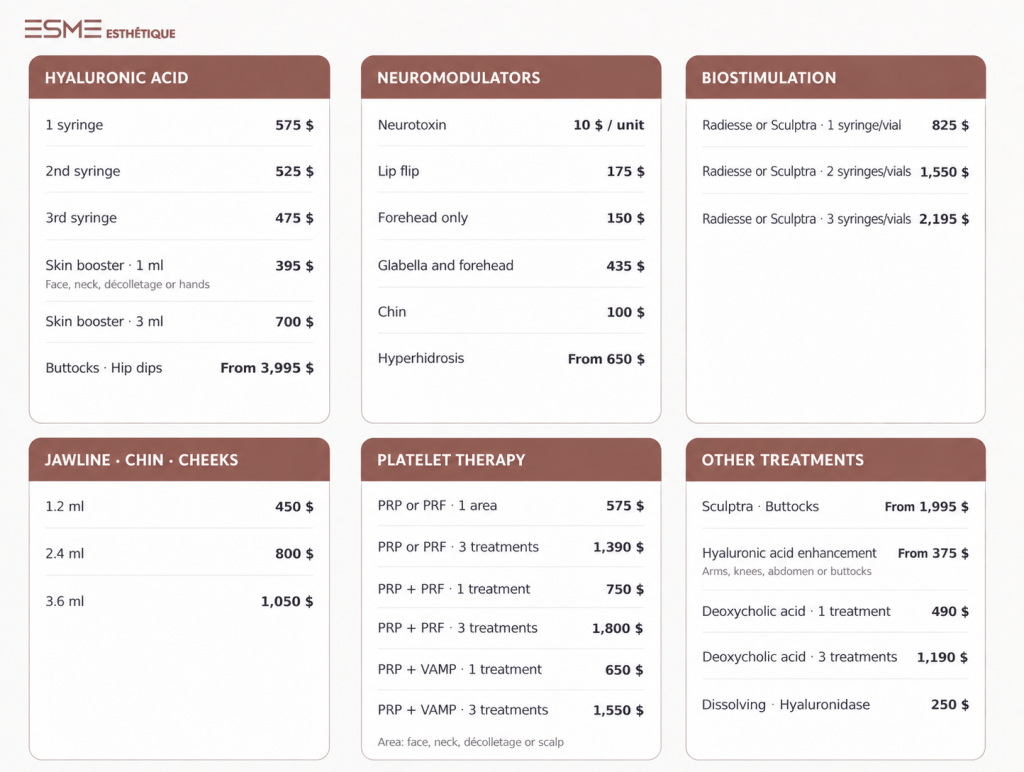Image resolution: width=1024 pixels, height=772 pixels.
Task: Select the Other Treatments card header
Action: point(835,460)
